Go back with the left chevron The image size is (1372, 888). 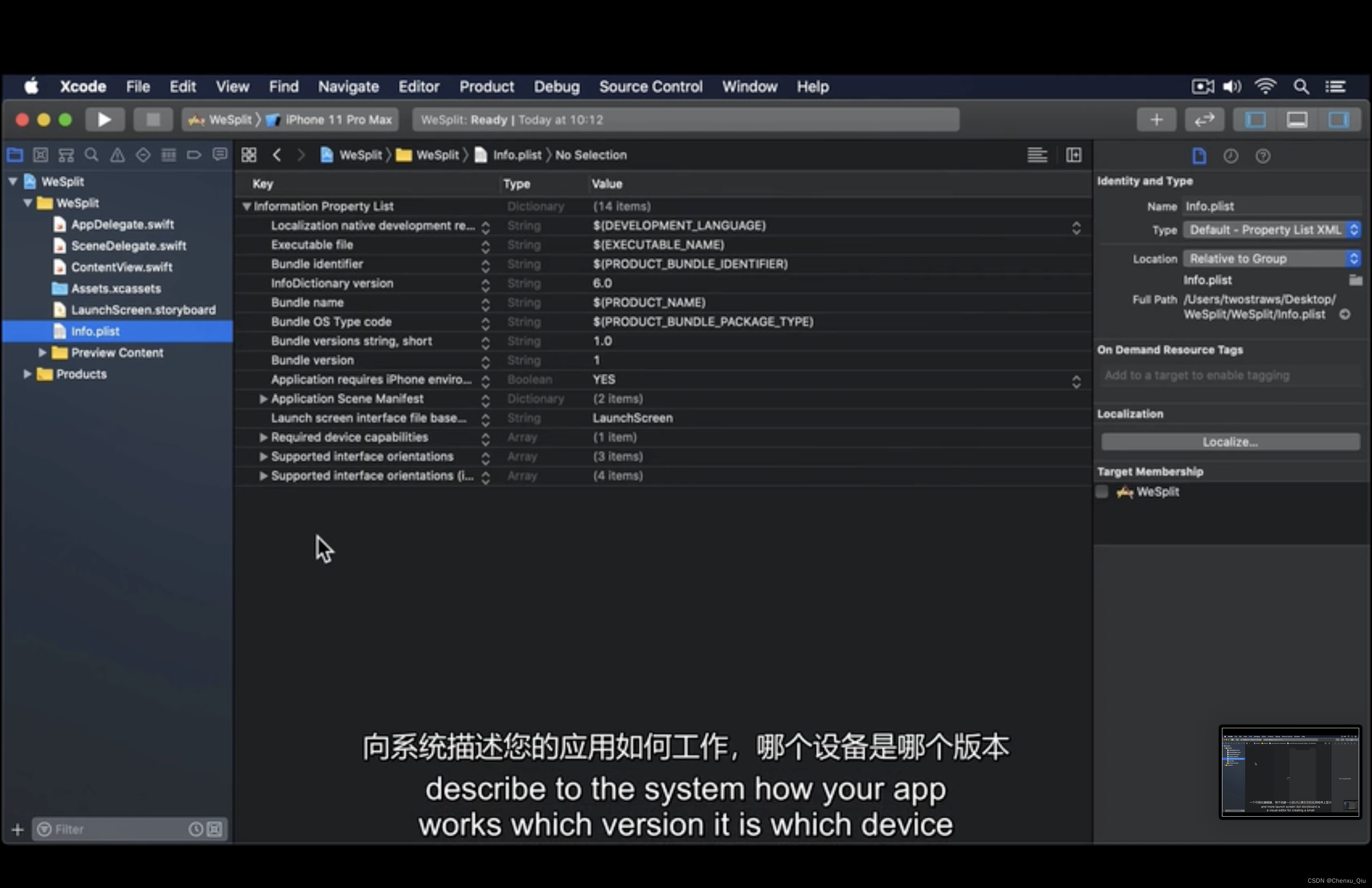pos(277,155)
